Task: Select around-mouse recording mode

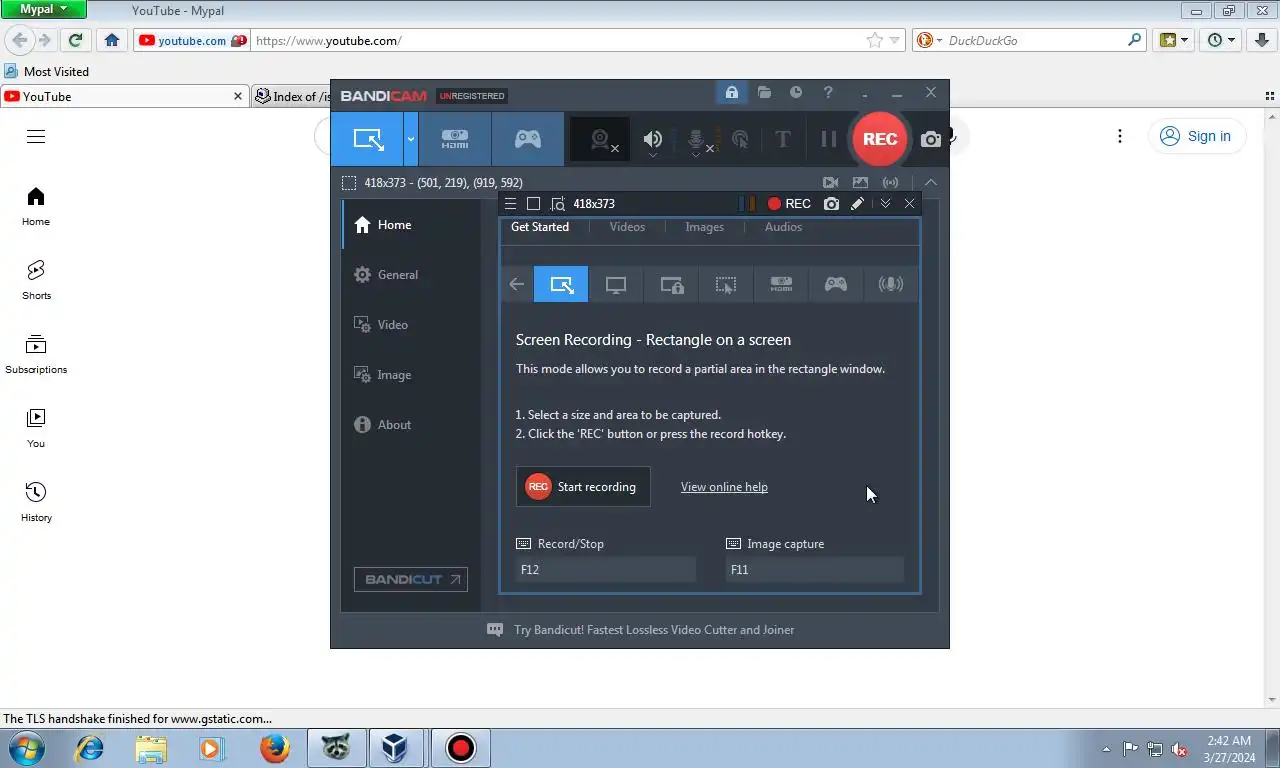Action: pos(726,285)
